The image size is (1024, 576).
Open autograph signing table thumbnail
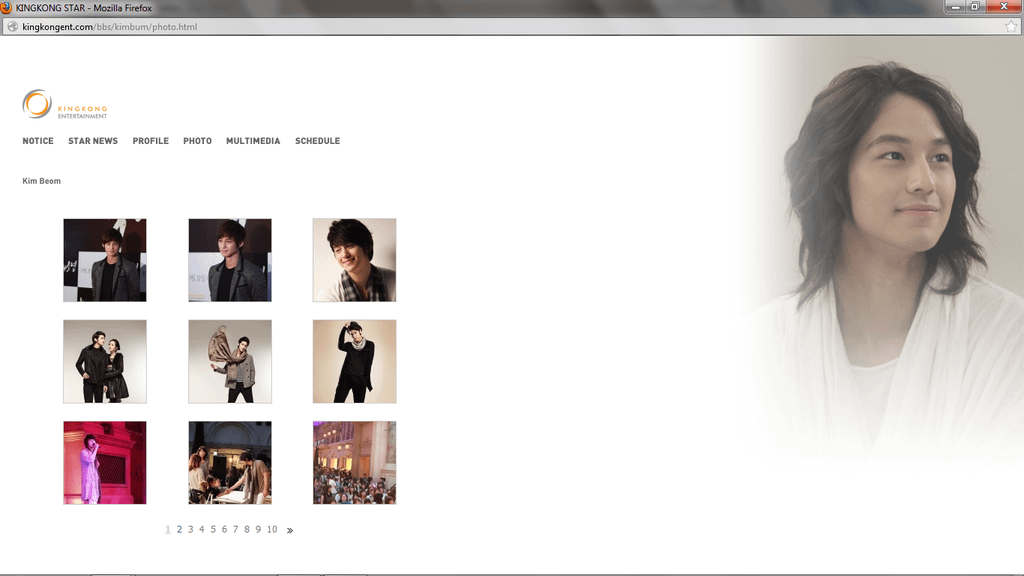pyautogui.click(x=230, y=462)
